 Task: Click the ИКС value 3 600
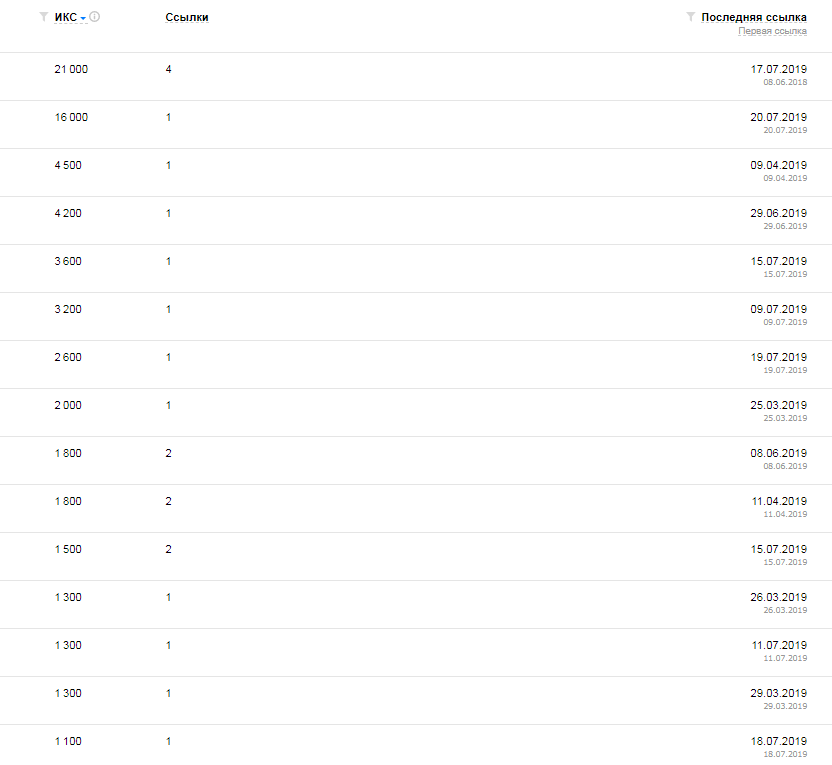click(x=68, y=261)
